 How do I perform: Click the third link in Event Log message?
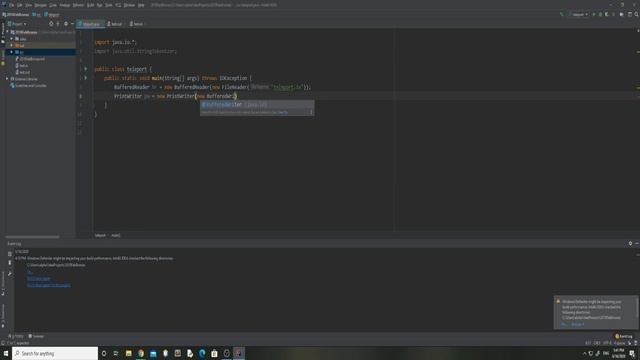pyautogui.click(x=49, y=285)
